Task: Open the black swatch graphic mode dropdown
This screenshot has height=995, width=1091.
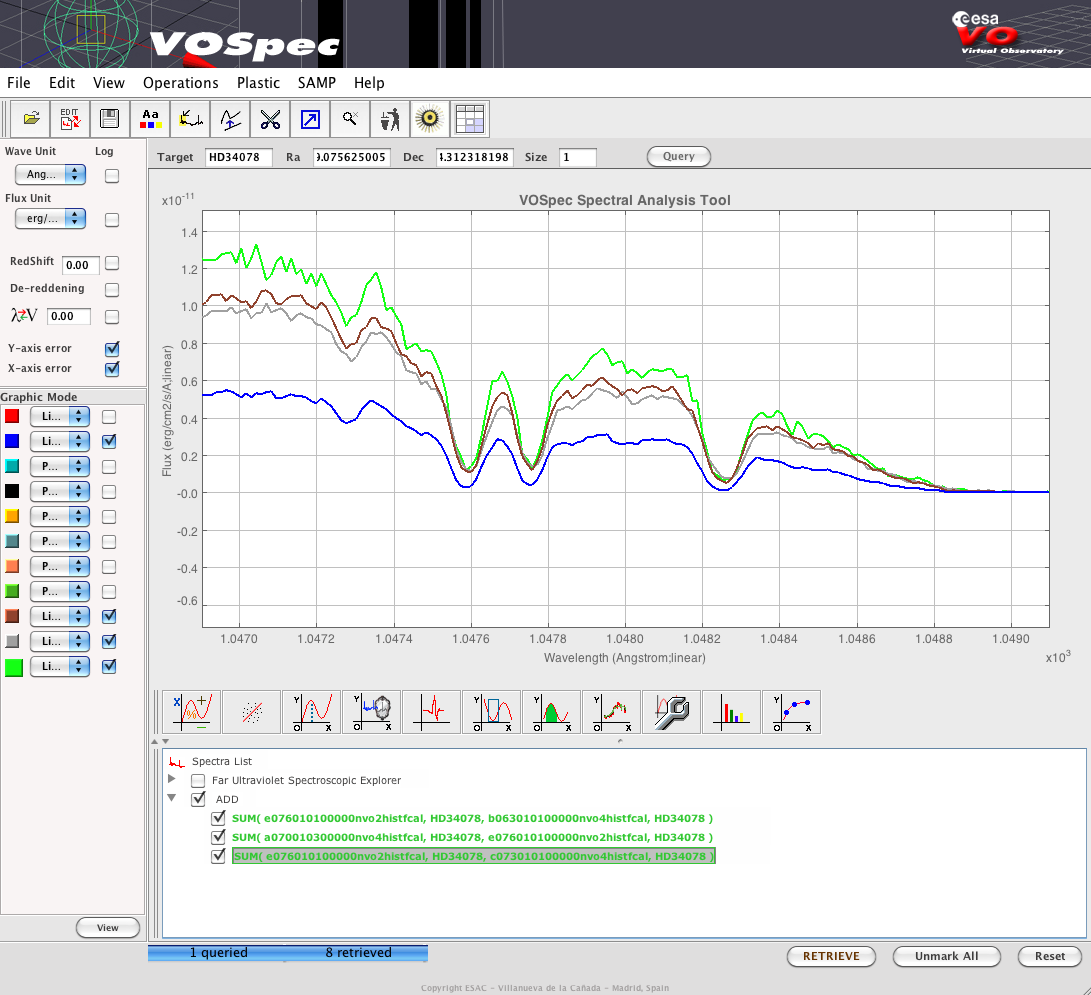Action: point(60,491)
